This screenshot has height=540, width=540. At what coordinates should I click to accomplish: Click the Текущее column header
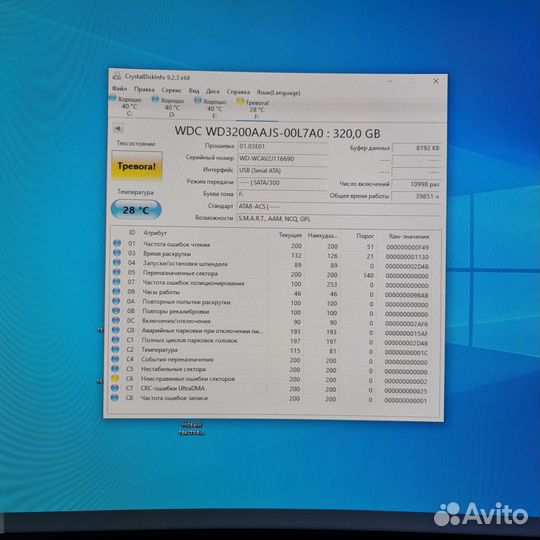[290, 235]
